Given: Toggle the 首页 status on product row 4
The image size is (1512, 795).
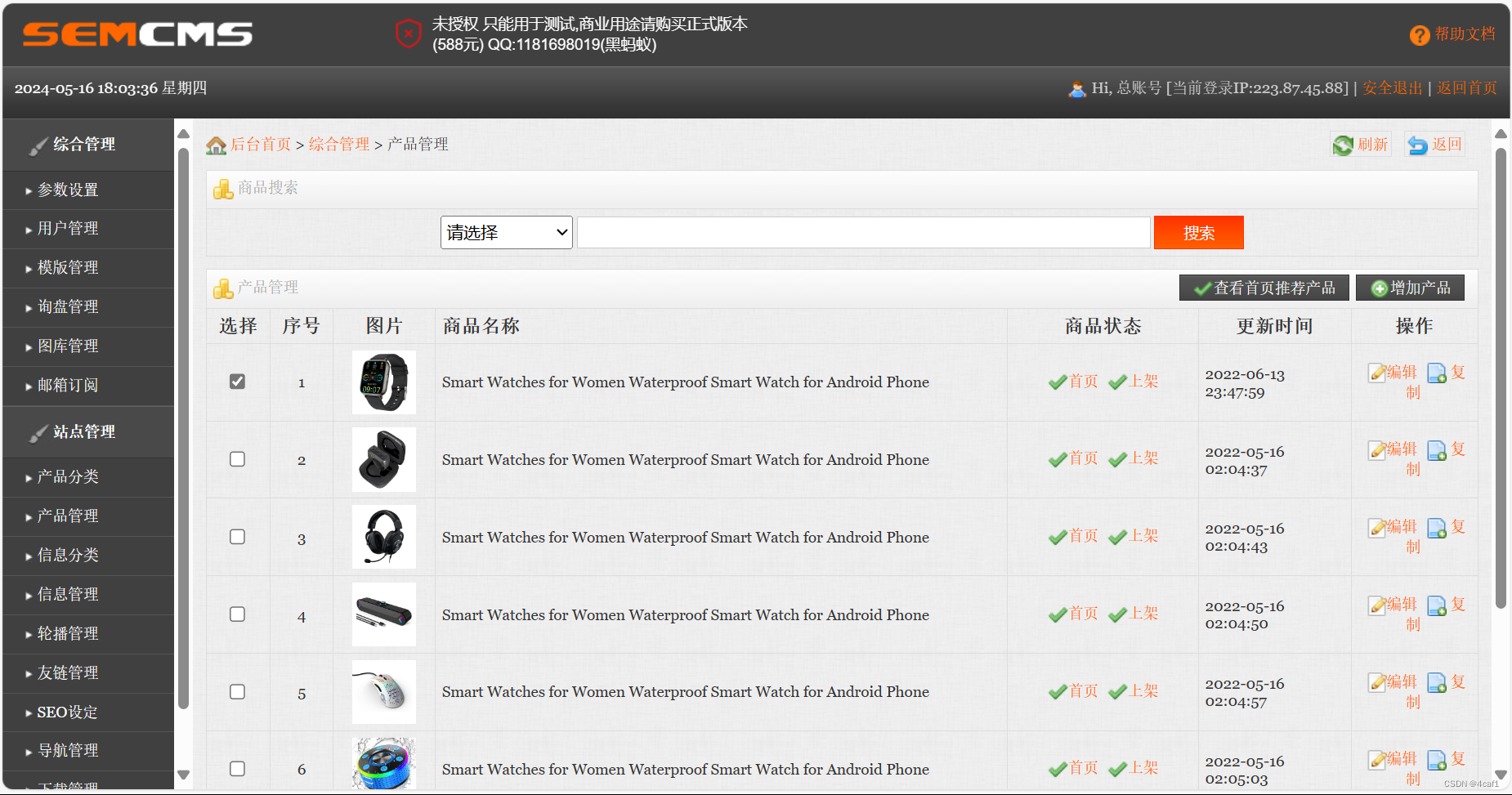Looking at the screenshot, I should (1072, 614).
